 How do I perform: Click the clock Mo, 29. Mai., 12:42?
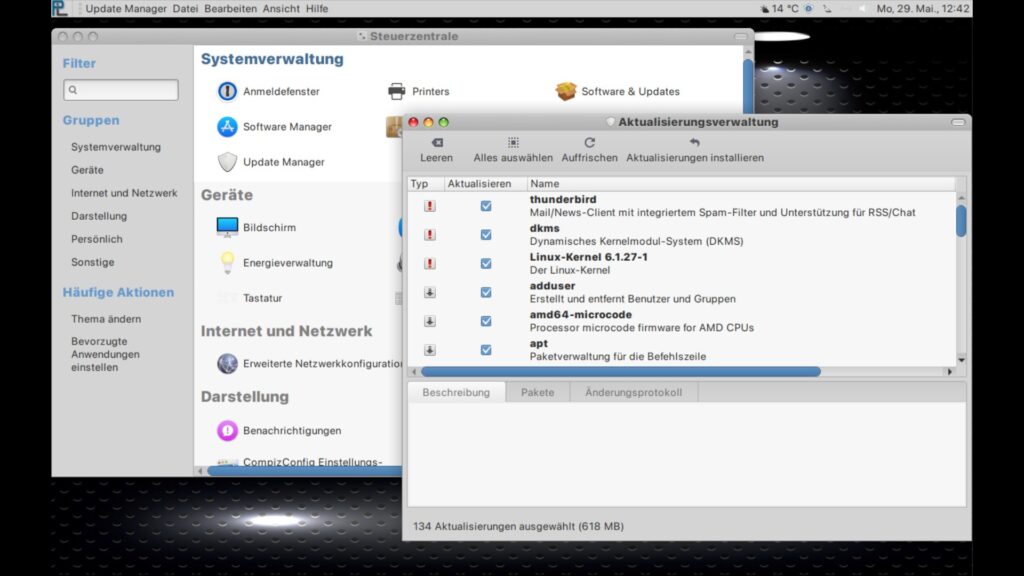click(x=922, y=8)
